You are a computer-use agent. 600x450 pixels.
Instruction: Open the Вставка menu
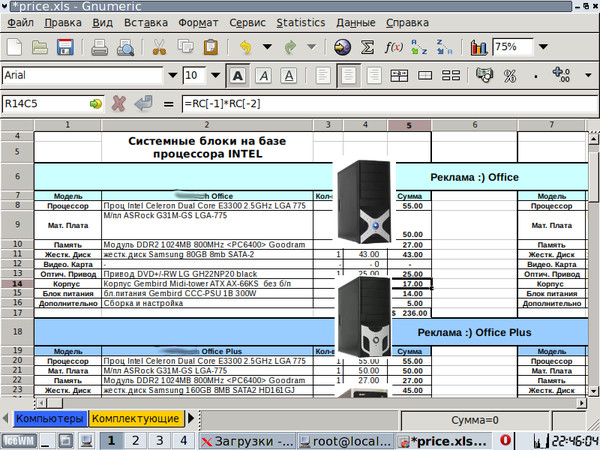(146, 23)
